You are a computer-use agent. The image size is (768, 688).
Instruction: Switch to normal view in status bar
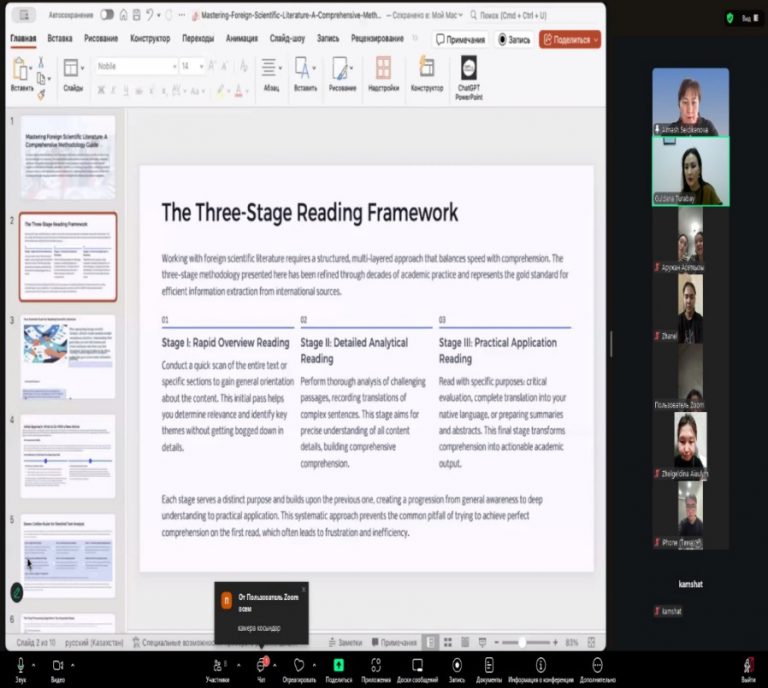[x=431, y=642]
